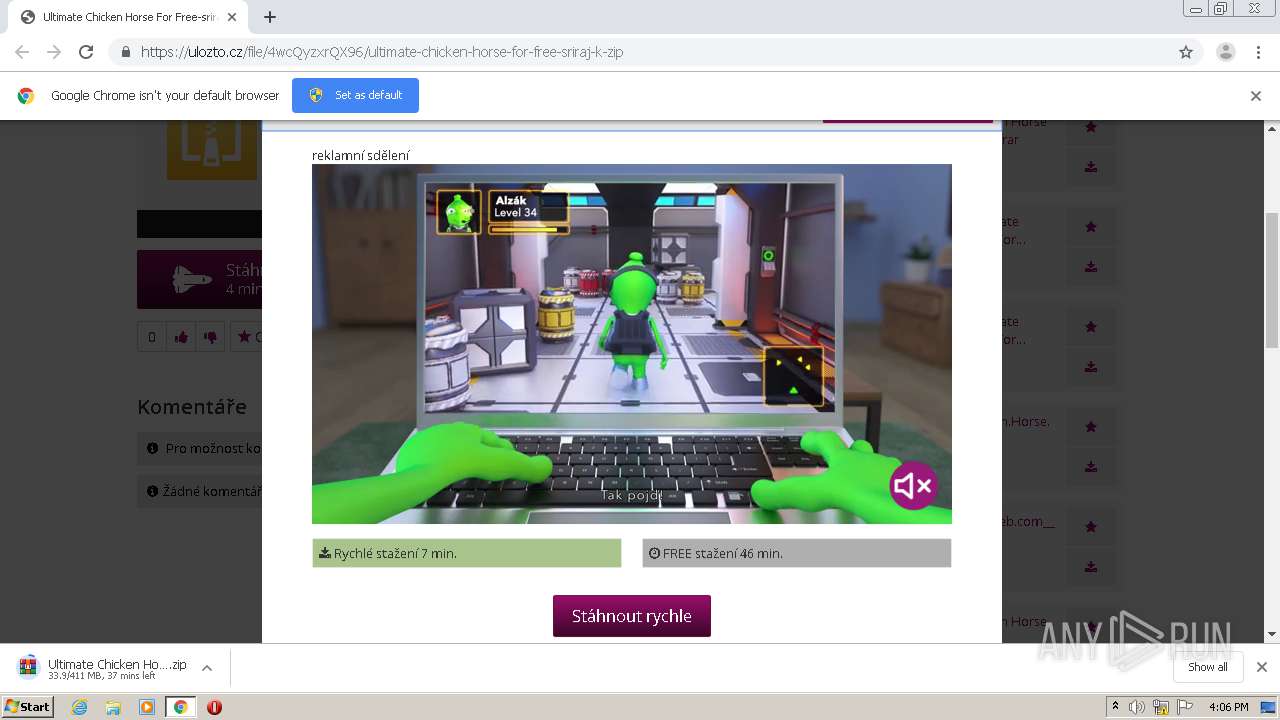This screenshot has height=720, width=1280.
Task: Download the first related file
Action: coord(1090,167)
